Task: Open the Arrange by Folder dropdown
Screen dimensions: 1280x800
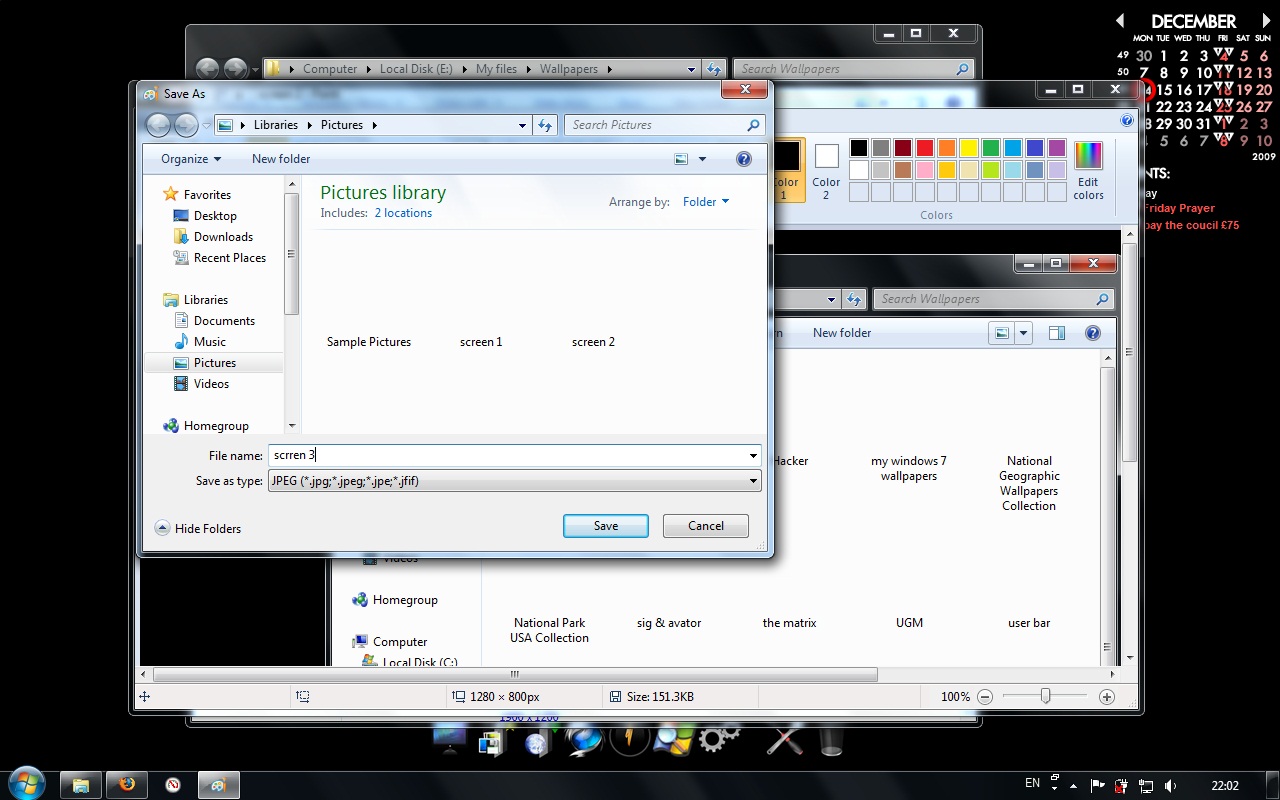Action: tap(705, 201)
